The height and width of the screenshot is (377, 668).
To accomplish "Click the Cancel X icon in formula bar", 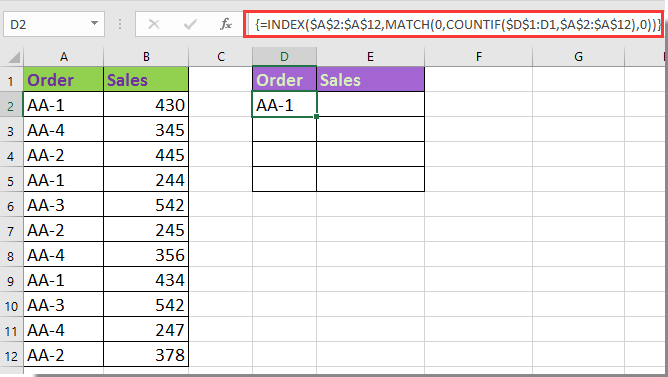I will [x=154, y=24].
